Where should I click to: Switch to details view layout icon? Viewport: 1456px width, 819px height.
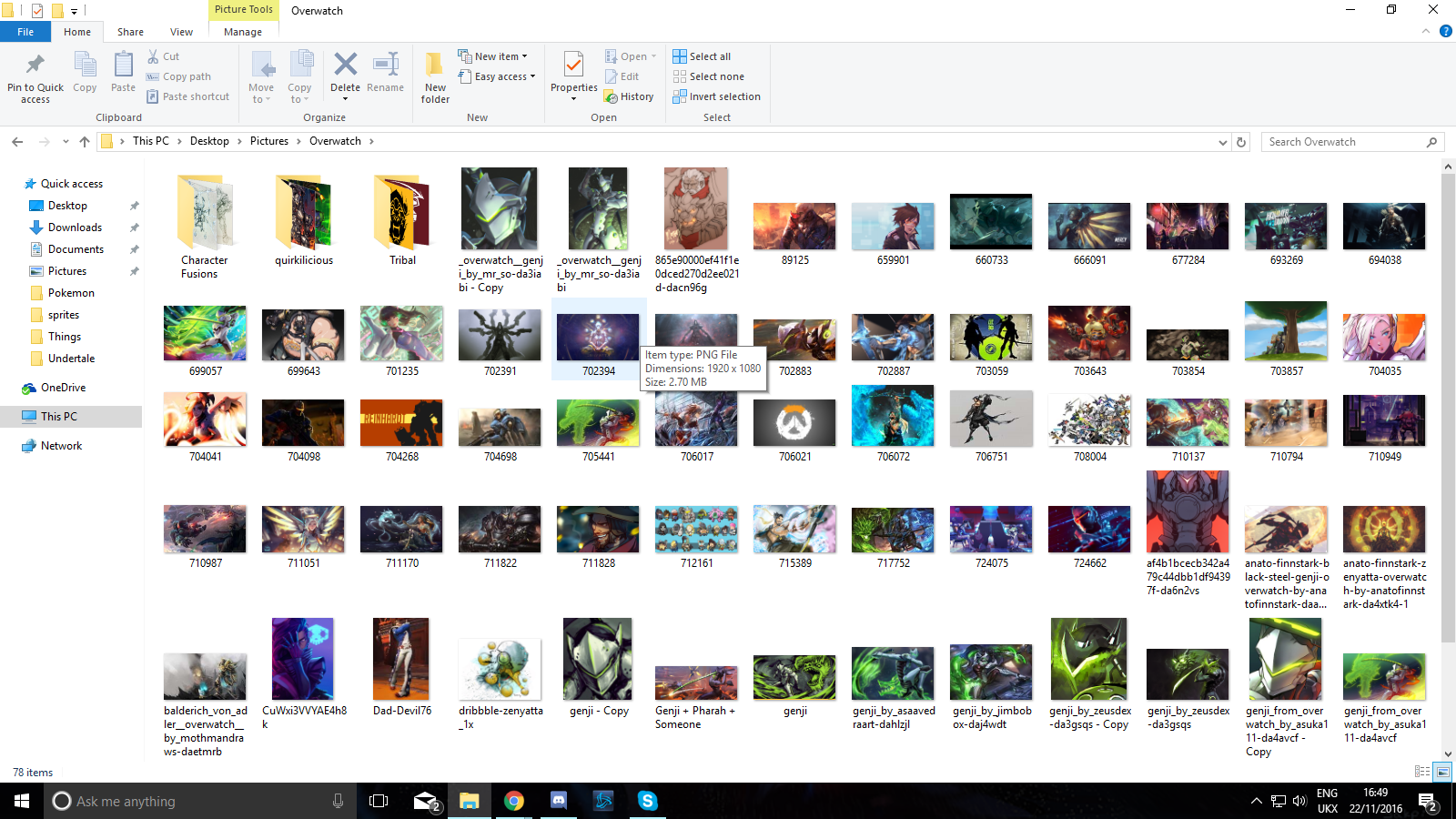point(1422,772)
